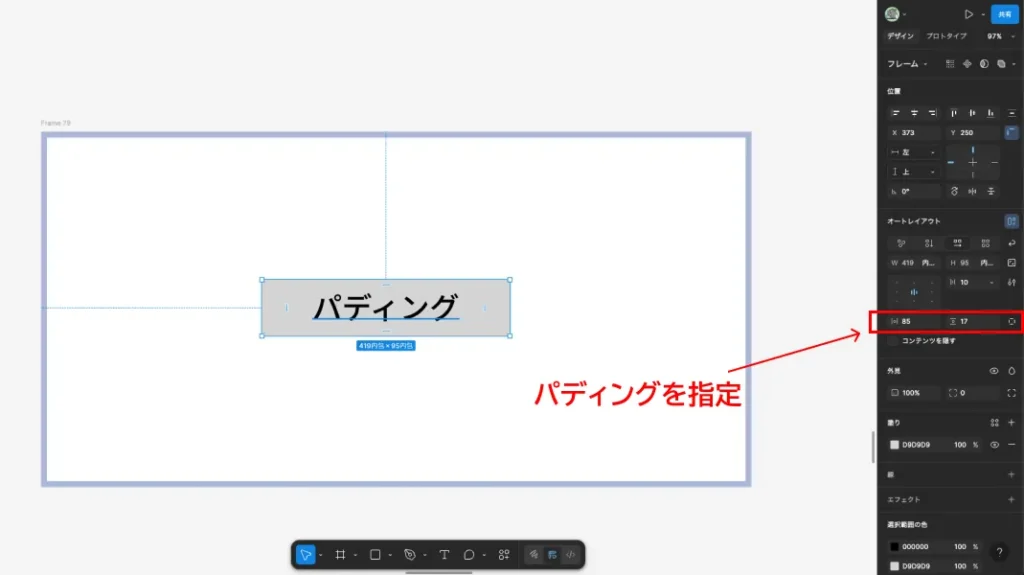Click the play Present icon
The height and width of the screenshot is (575, 1024).
968,14
